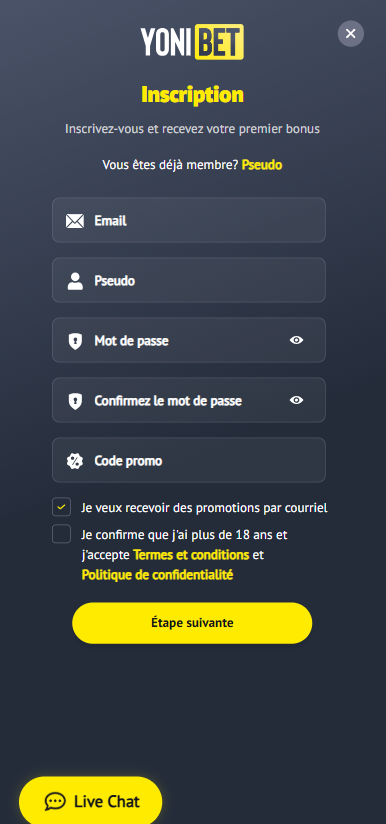Reveal the confirm password field text

point(297,400)
